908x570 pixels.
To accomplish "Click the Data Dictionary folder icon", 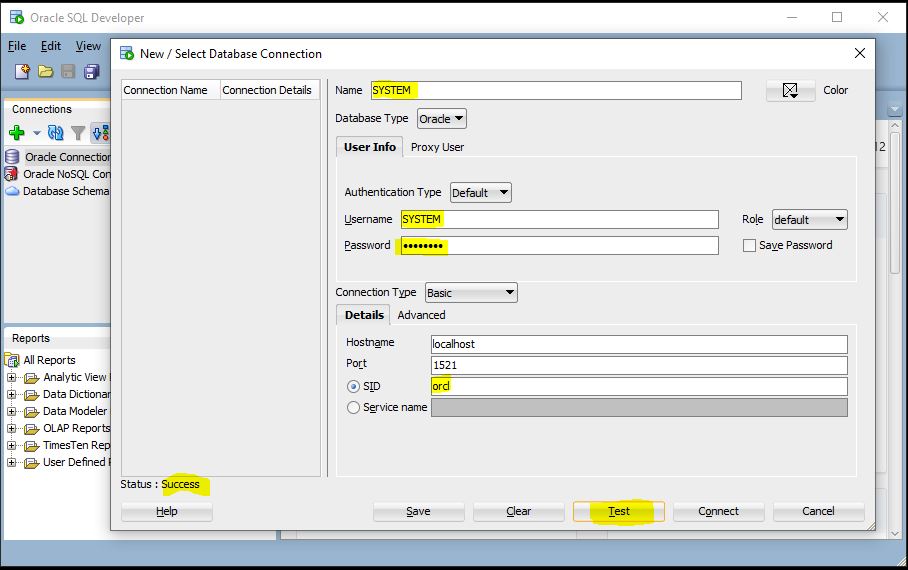I will click(31, 394).
